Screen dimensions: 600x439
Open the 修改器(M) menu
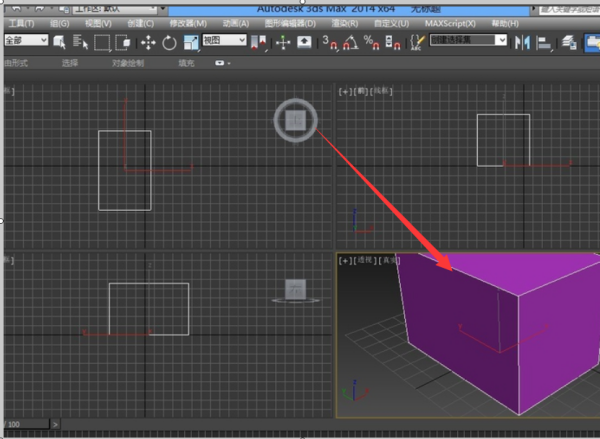coord(188,23)
